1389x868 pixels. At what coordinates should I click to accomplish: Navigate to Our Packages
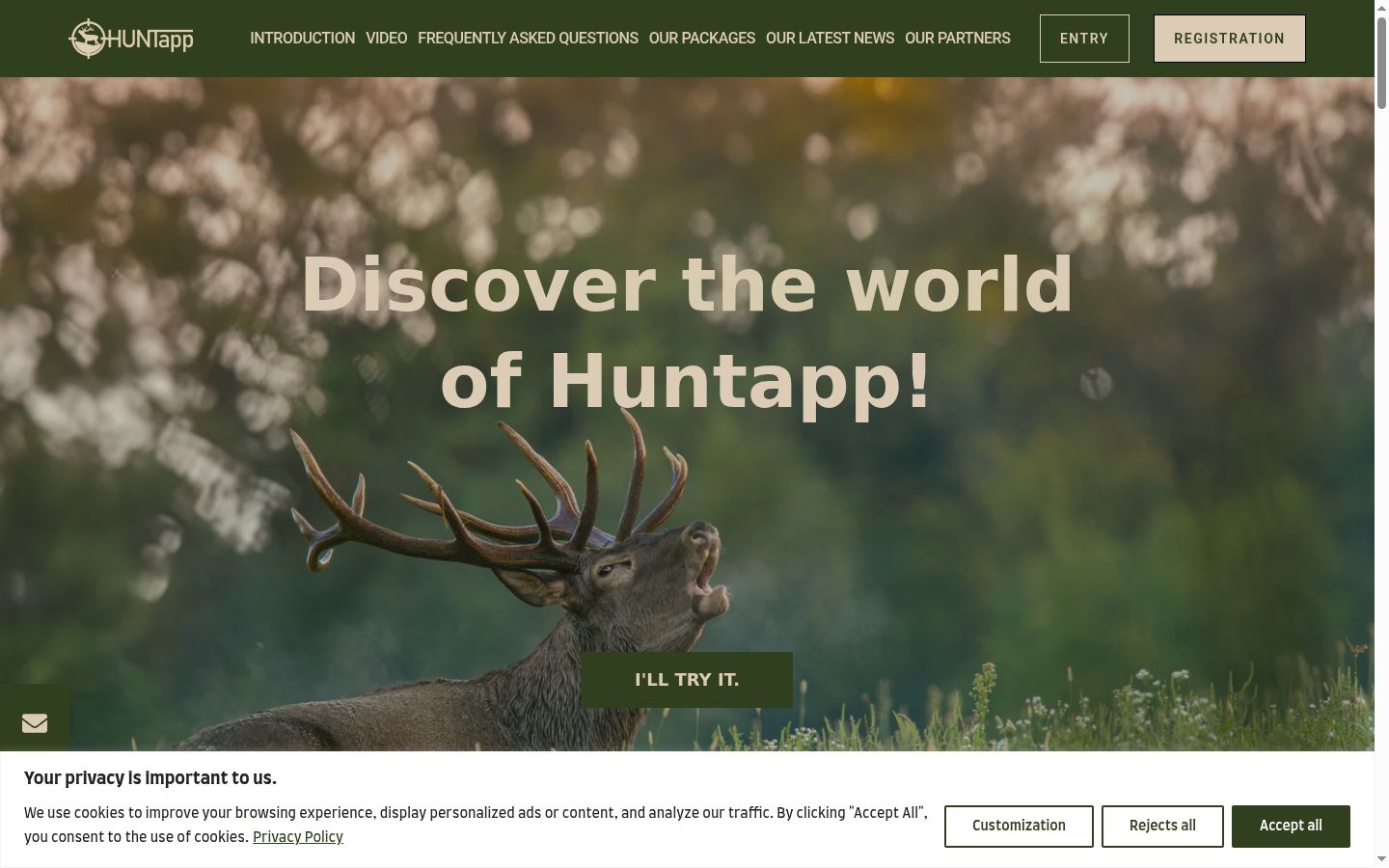pos(702,39)
